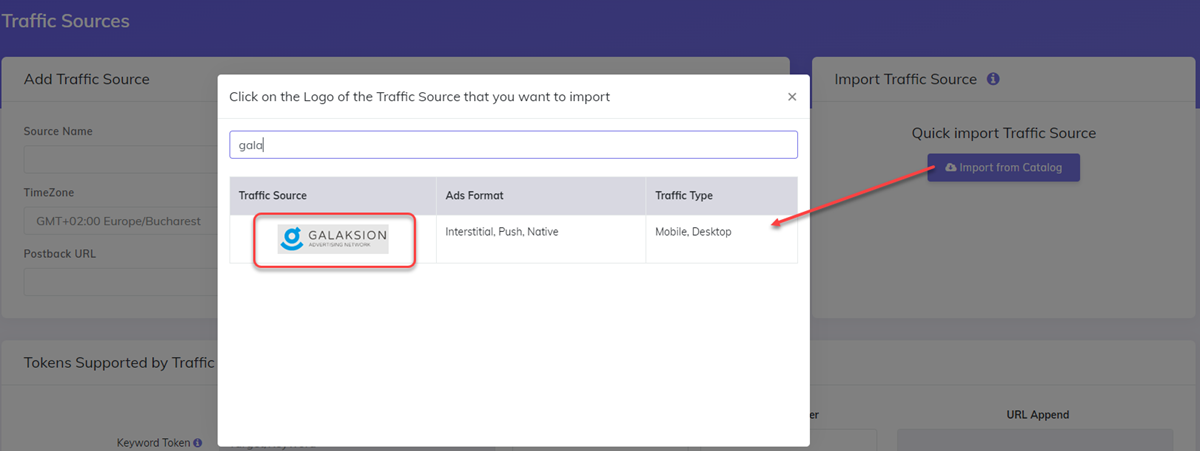Click the info icon next to Keyword Token
1200x452 pixels.
(x=198, y=442)
